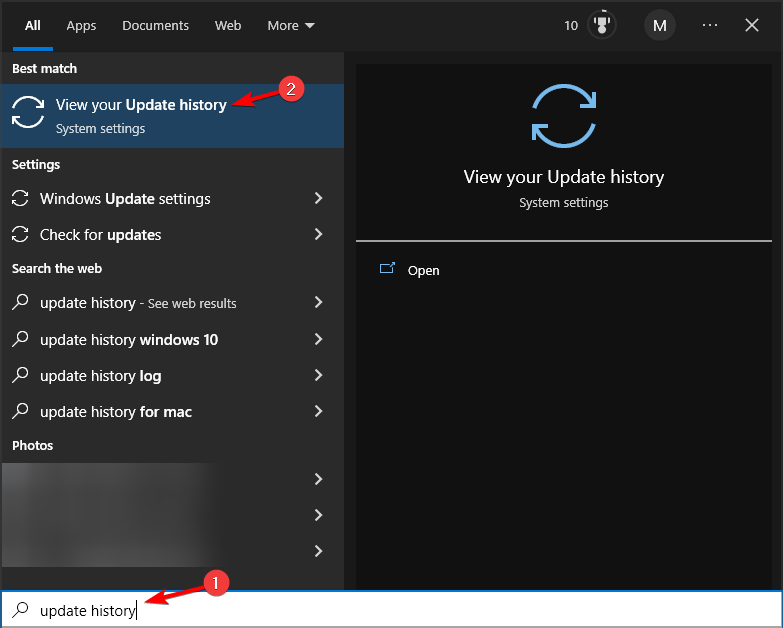The height and width of the screenshot is (628, 783).
Task: Click sync icon beside Windows Update settings
Action: coord(20,198)
